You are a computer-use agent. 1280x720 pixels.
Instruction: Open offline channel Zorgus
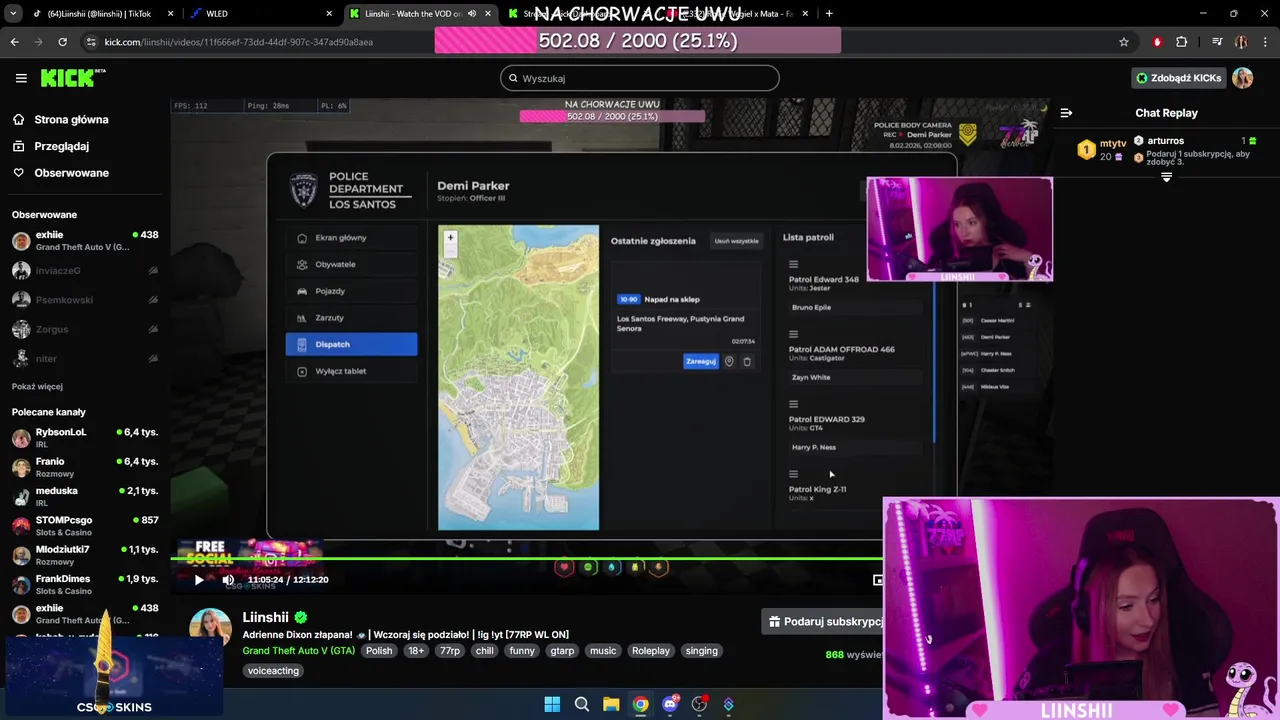pyautogui.click(x=85, y=329)
